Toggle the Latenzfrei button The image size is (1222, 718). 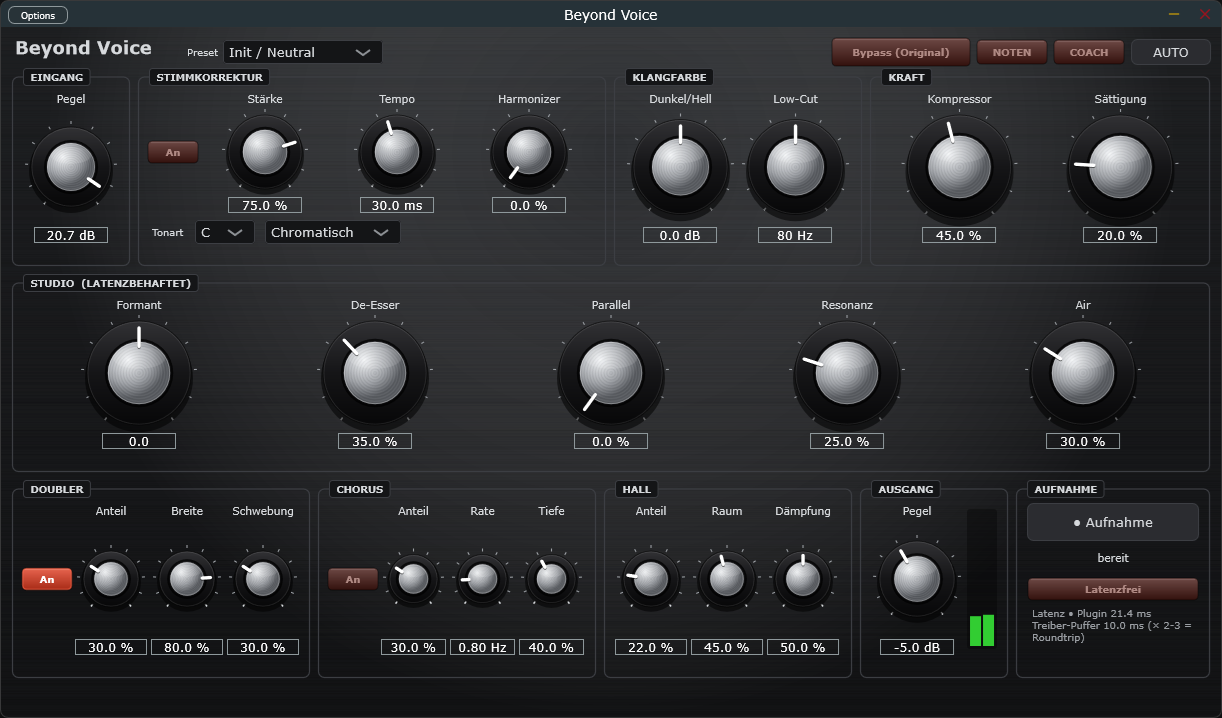[x=1113, y=589]
